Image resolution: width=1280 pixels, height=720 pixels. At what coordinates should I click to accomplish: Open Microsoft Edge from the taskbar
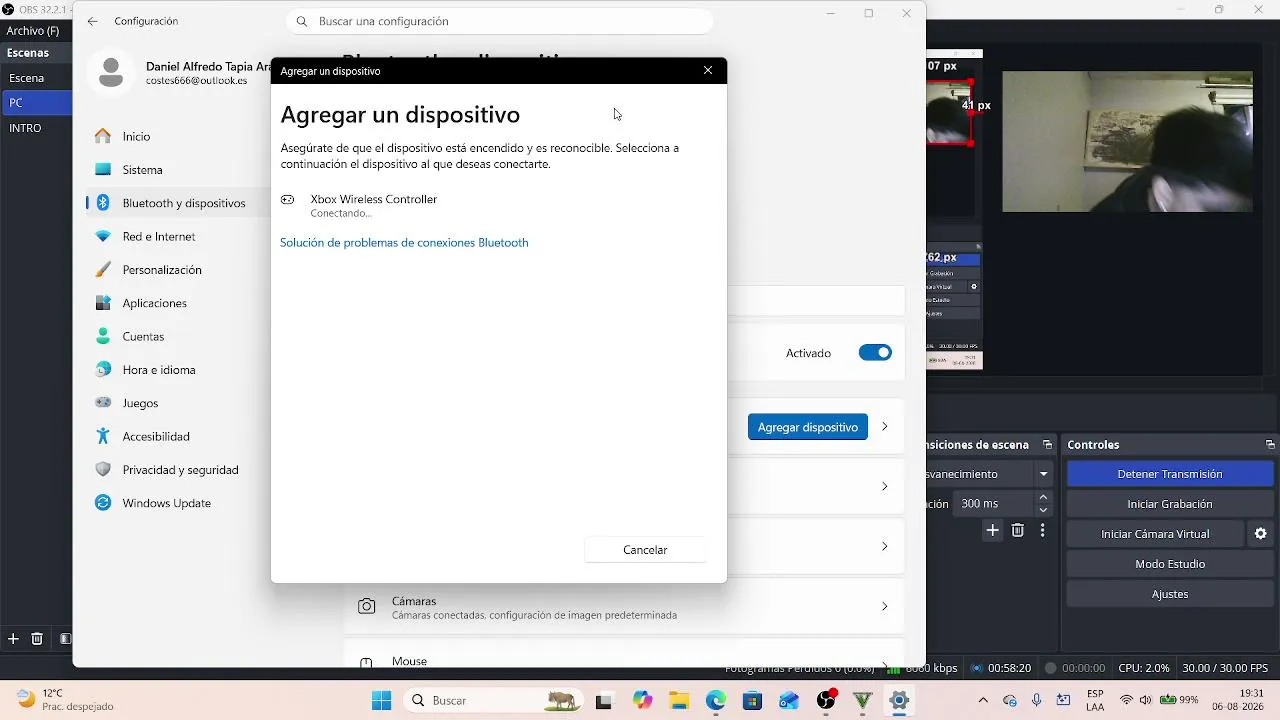click(716, 700)
